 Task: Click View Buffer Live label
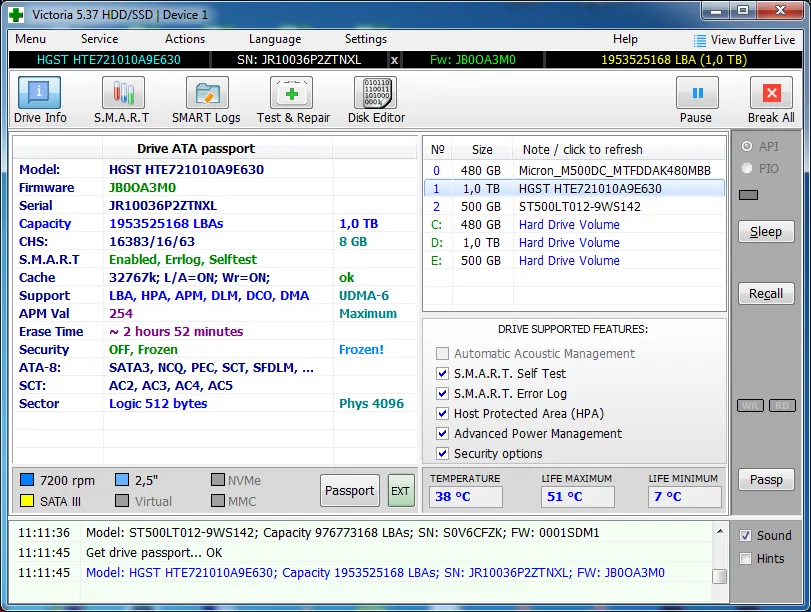click(753, 40)
